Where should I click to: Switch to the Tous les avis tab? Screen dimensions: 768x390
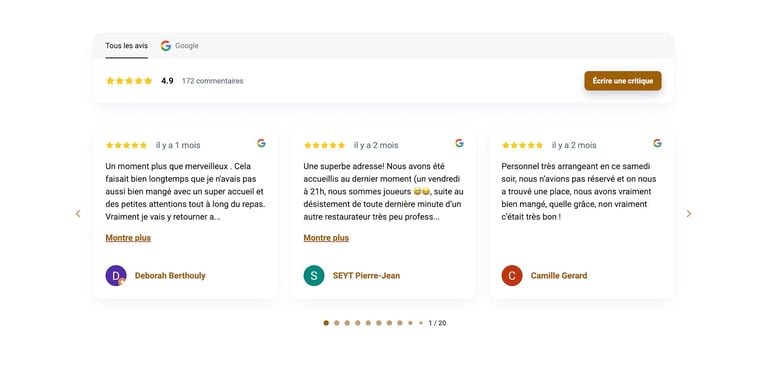[126, 46]
